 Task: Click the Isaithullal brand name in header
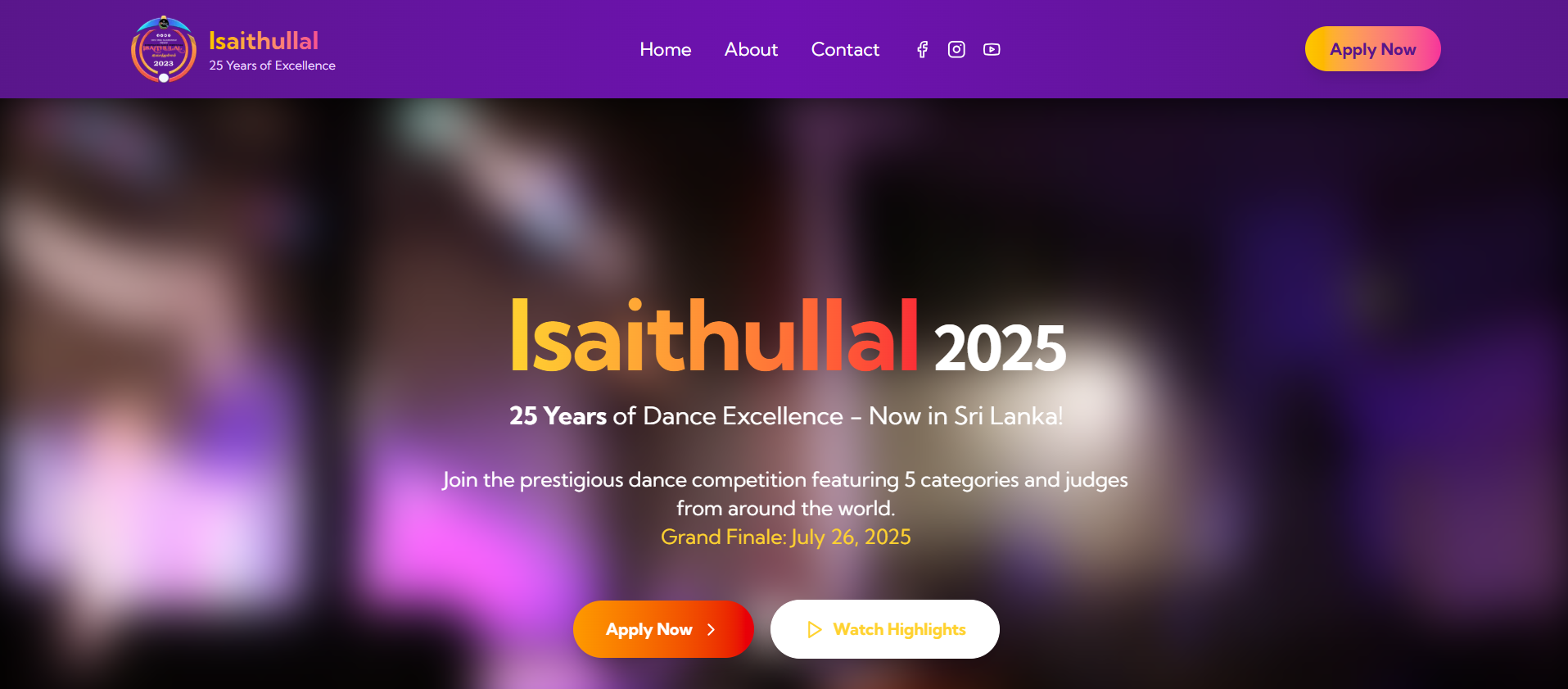(x=264, y=40)
